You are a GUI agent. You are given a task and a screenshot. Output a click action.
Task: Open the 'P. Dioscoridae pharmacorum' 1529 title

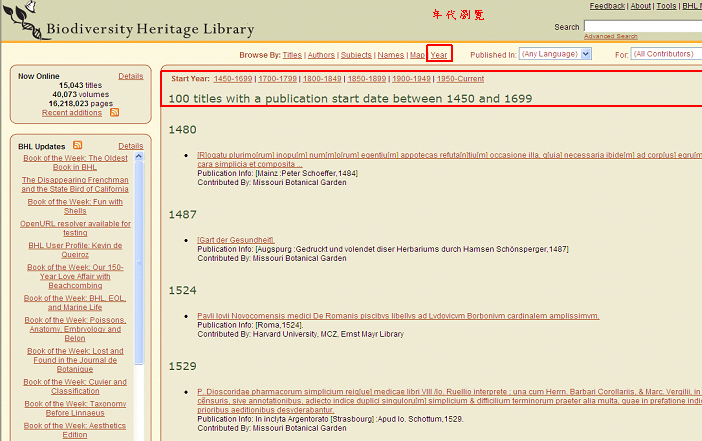coord(449,401)
